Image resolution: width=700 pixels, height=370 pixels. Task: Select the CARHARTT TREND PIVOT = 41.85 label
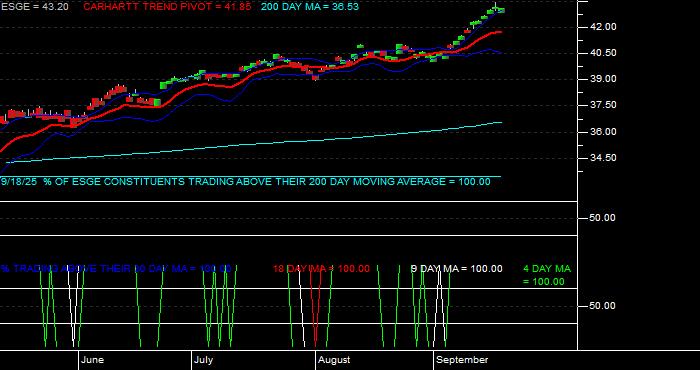pos(167,7)
